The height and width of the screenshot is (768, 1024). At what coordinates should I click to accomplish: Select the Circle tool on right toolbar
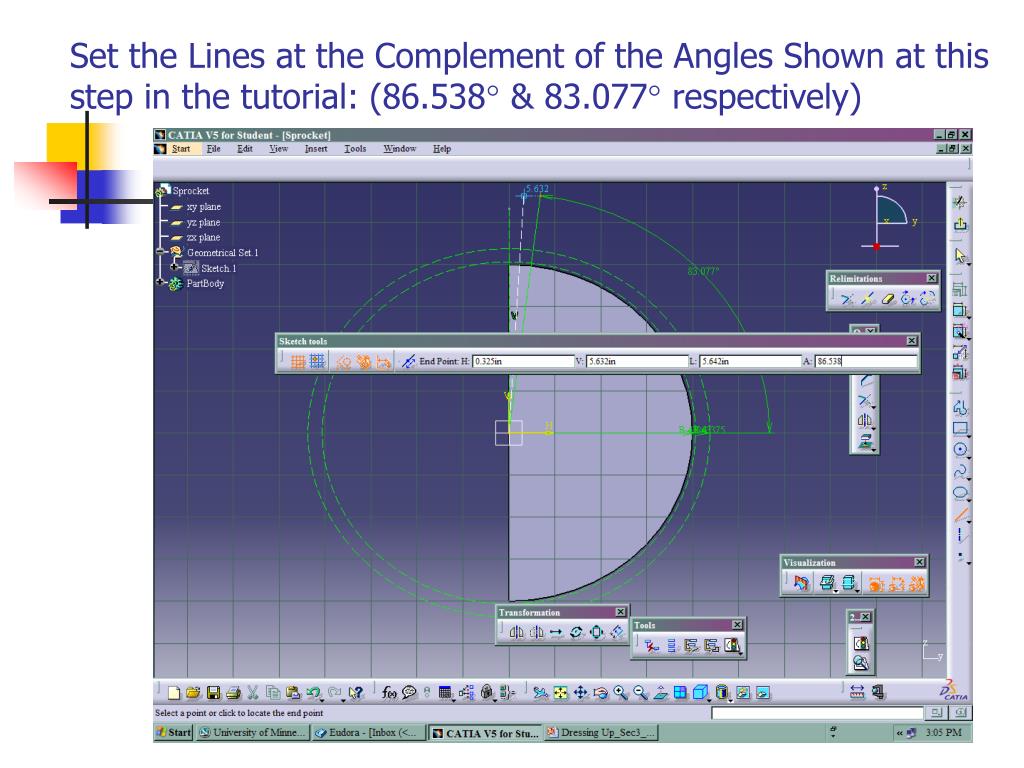(960, 449)
